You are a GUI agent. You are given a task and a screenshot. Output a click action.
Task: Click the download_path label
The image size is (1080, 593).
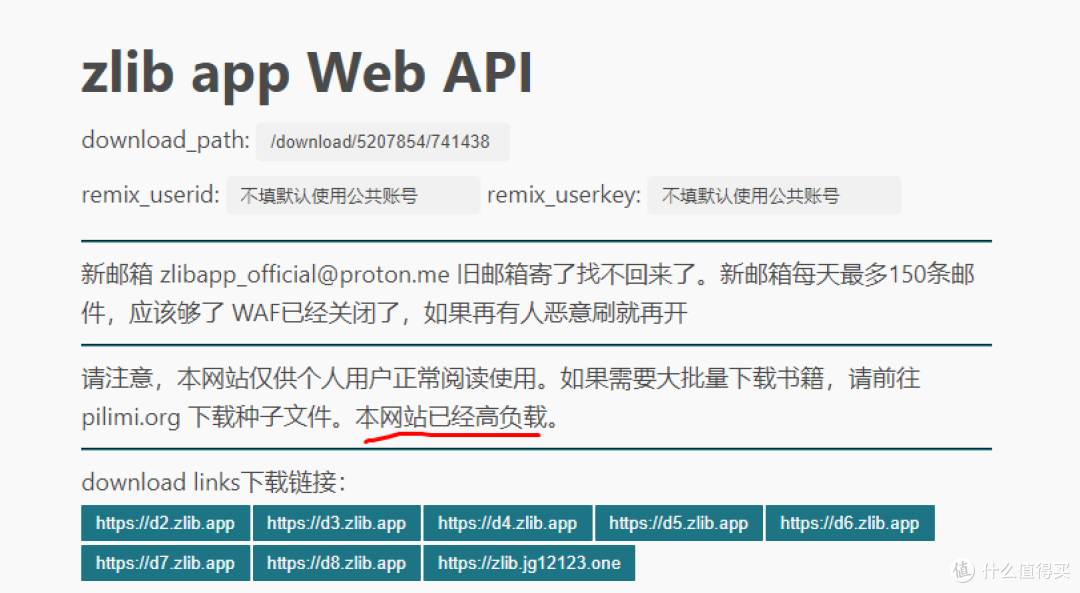(x=165, y=141)
